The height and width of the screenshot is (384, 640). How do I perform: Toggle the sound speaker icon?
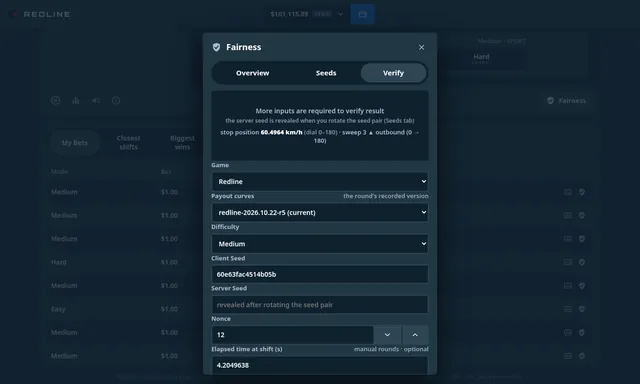96,100
